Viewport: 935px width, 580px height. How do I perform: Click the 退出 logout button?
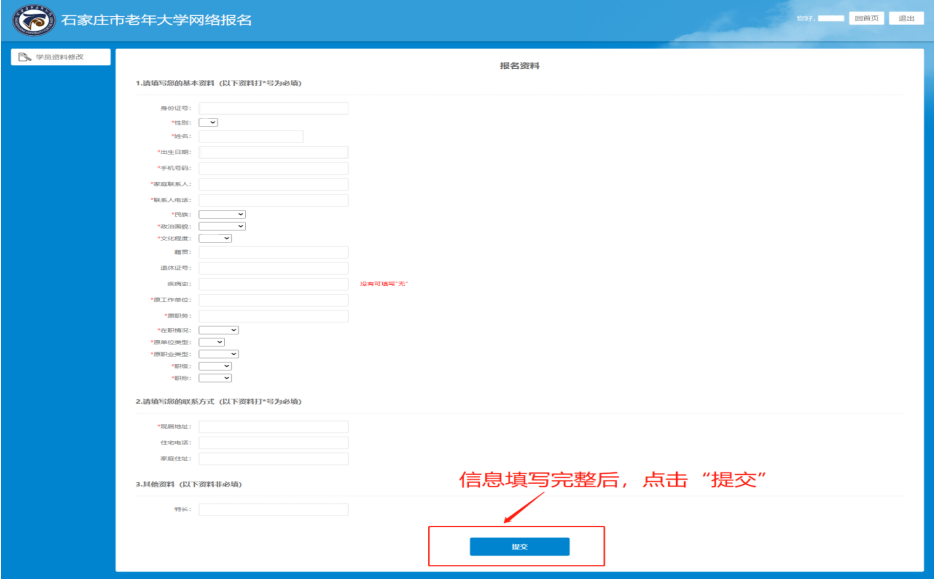pos(906,18)
